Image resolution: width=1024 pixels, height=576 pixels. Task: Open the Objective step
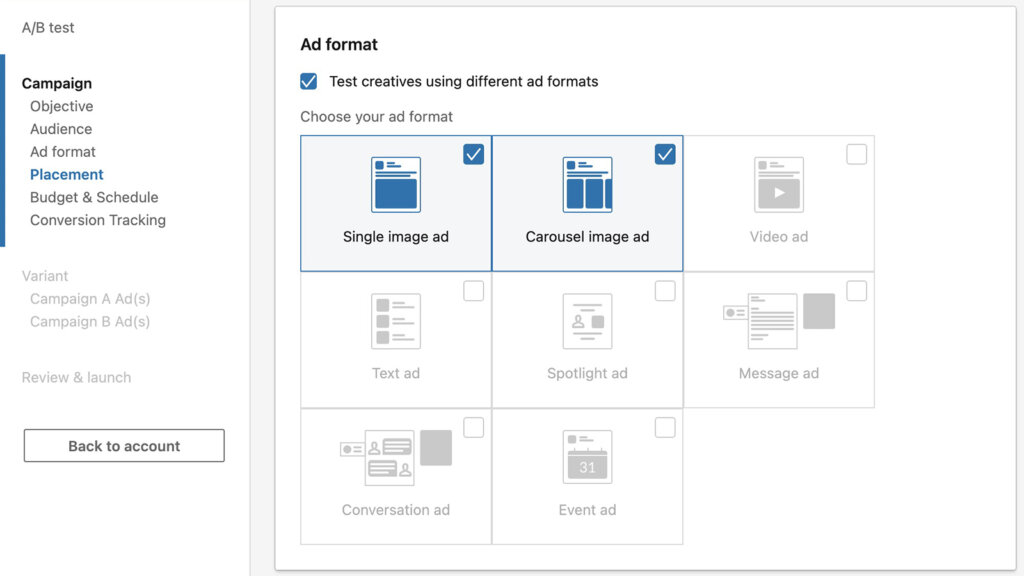tap(61, 106)
